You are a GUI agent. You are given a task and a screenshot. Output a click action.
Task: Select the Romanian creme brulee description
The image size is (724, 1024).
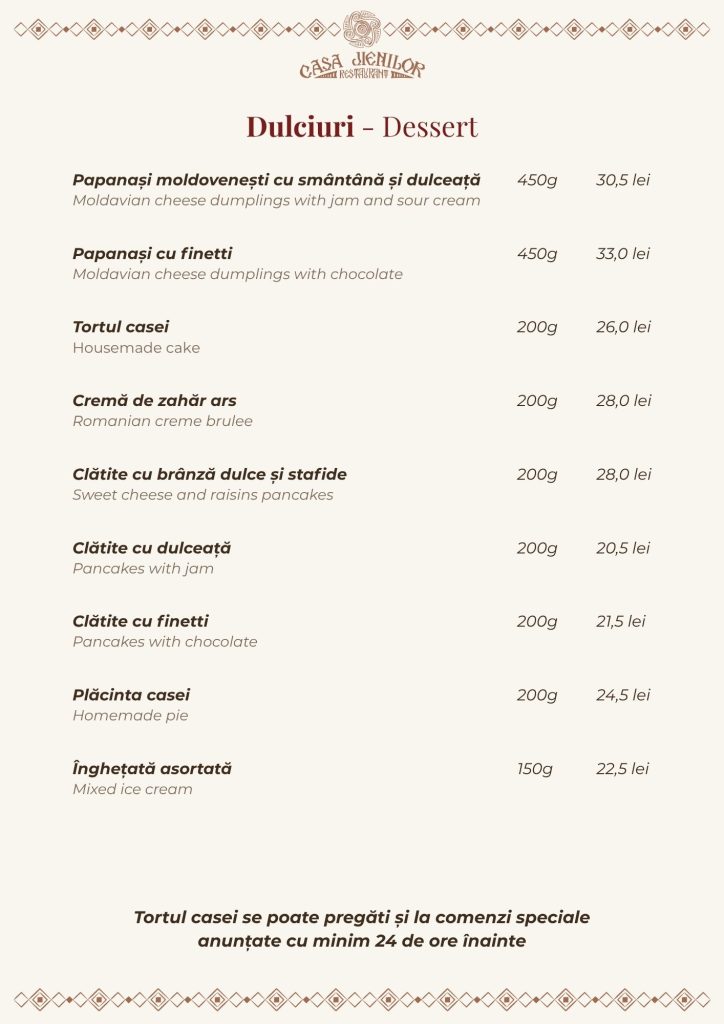point(162,421)
